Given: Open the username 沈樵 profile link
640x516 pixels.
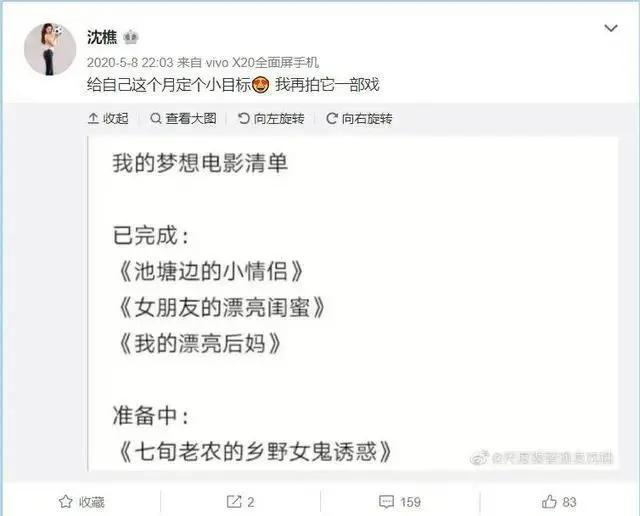Looking at the screenshot, I should click(x=102, y=38).
